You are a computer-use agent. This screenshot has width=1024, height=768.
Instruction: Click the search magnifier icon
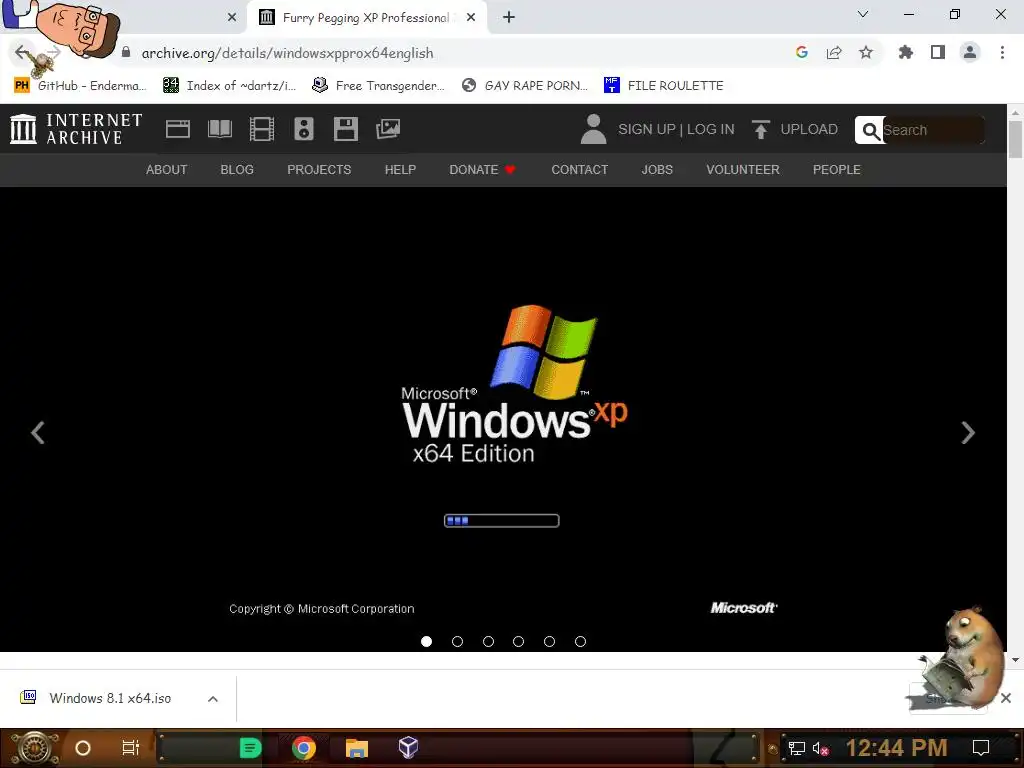(x=870, y=131)
